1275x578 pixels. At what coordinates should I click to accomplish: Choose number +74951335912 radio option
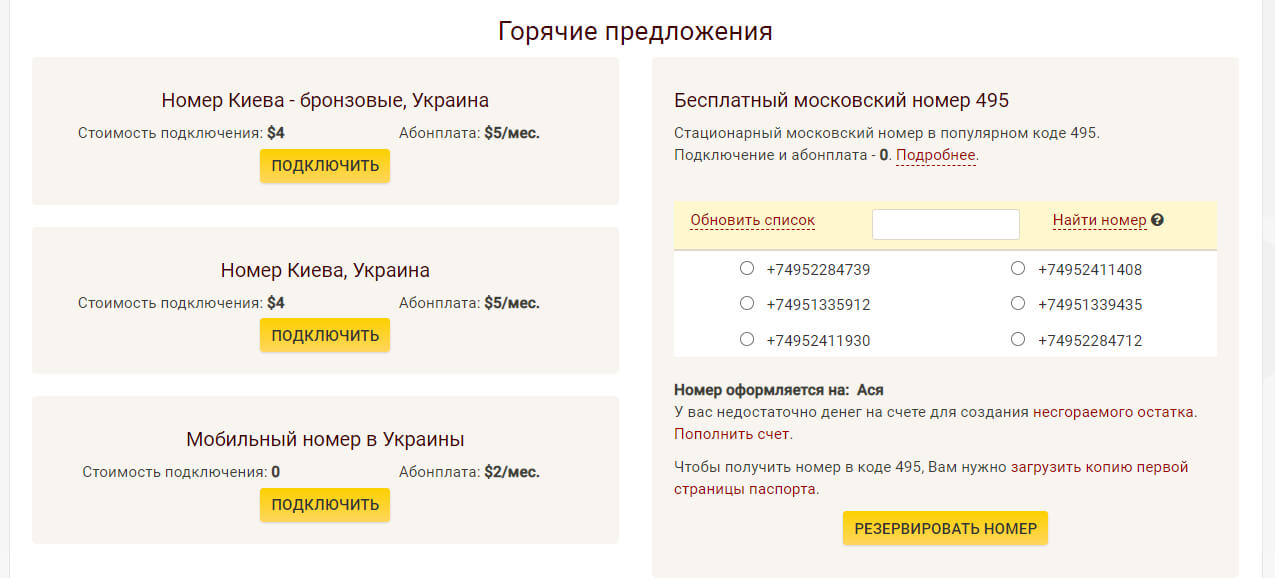pos(747,303)
